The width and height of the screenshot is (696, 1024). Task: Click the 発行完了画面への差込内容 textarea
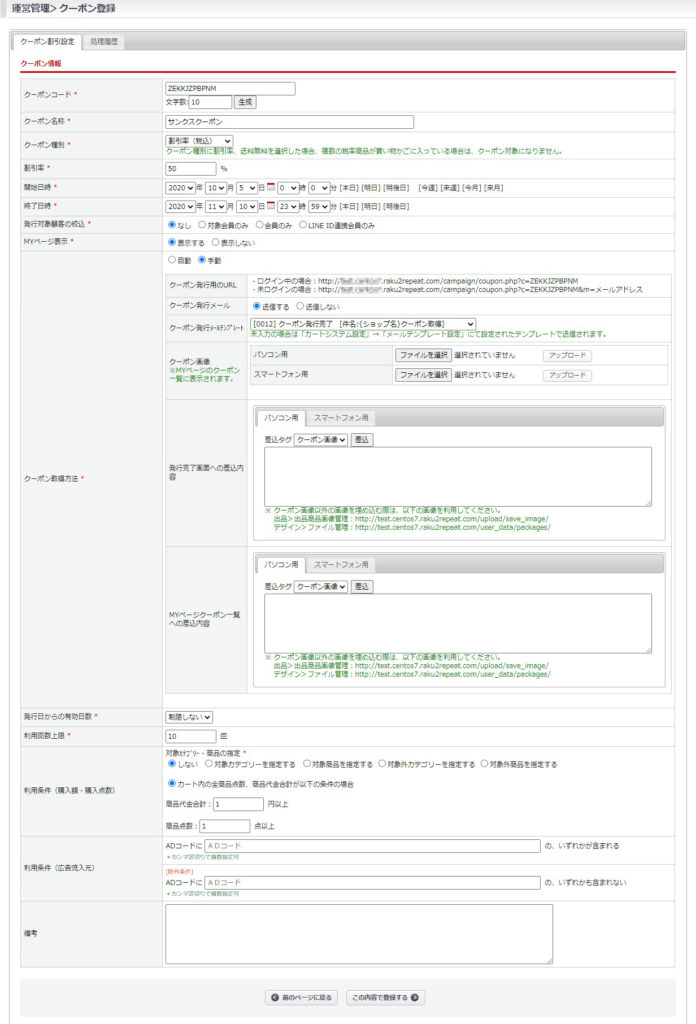(458, 477)
